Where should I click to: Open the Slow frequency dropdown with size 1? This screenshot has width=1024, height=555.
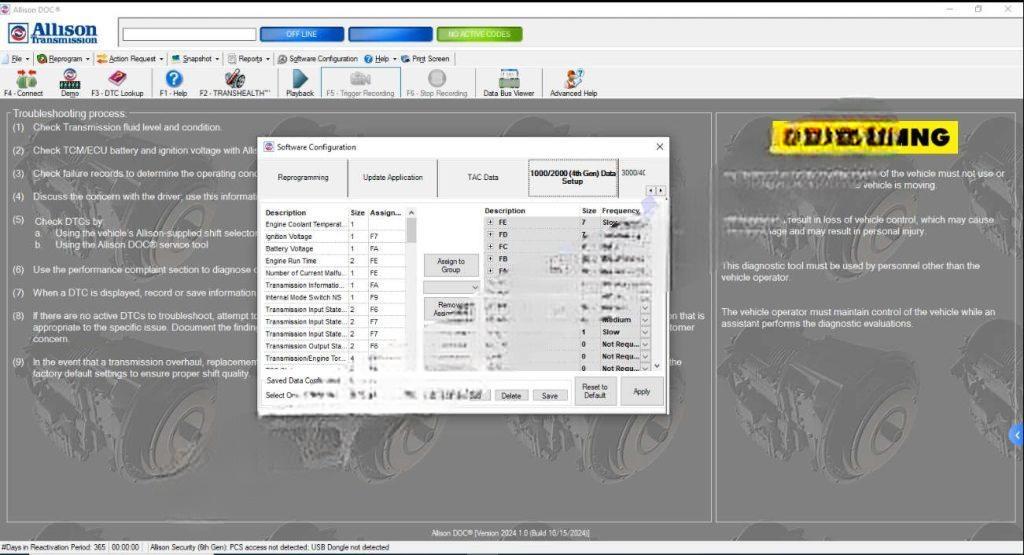[x=645, y=332]
